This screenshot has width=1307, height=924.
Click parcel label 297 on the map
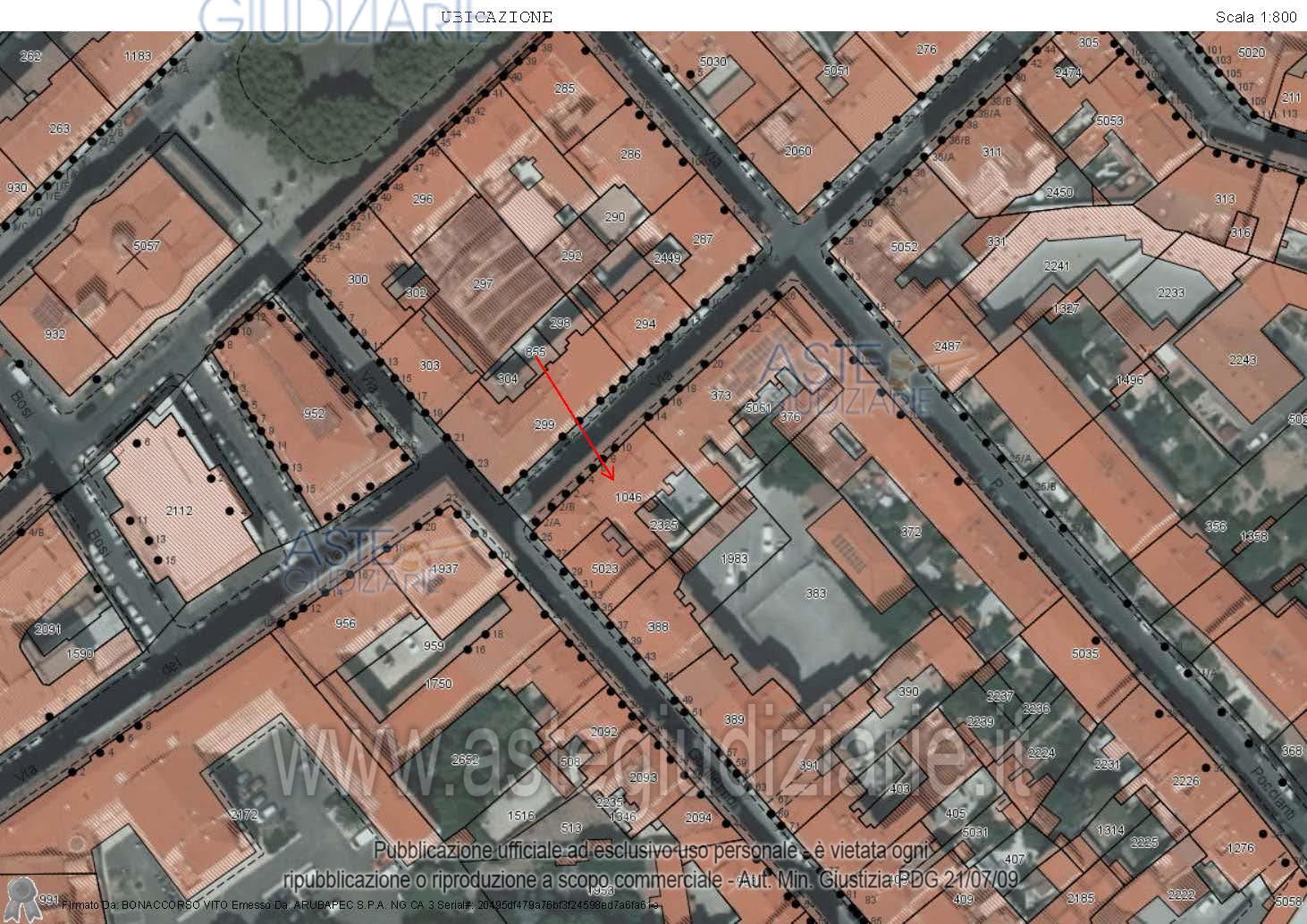pos(483,284)
